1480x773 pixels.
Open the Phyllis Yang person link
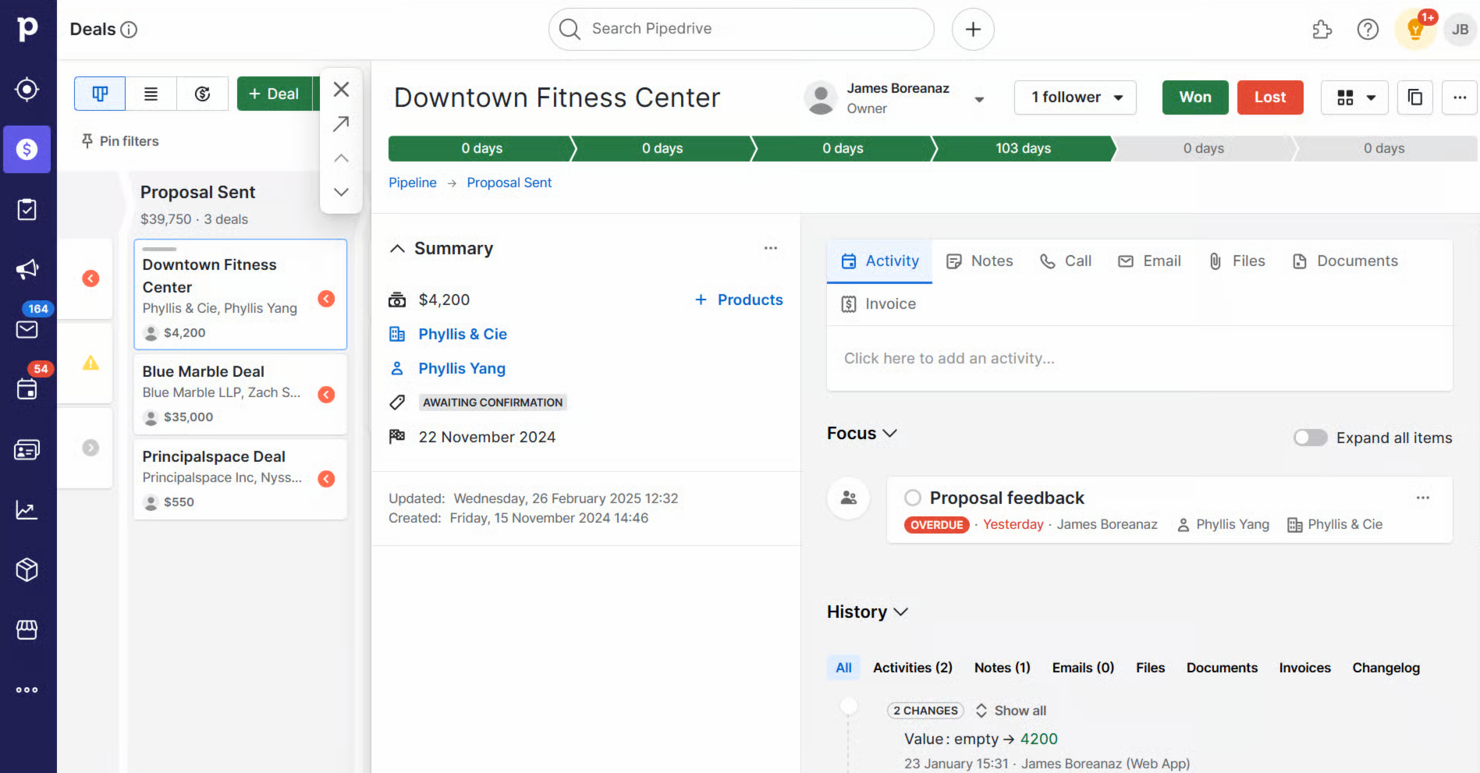click(x=462, y=368)
